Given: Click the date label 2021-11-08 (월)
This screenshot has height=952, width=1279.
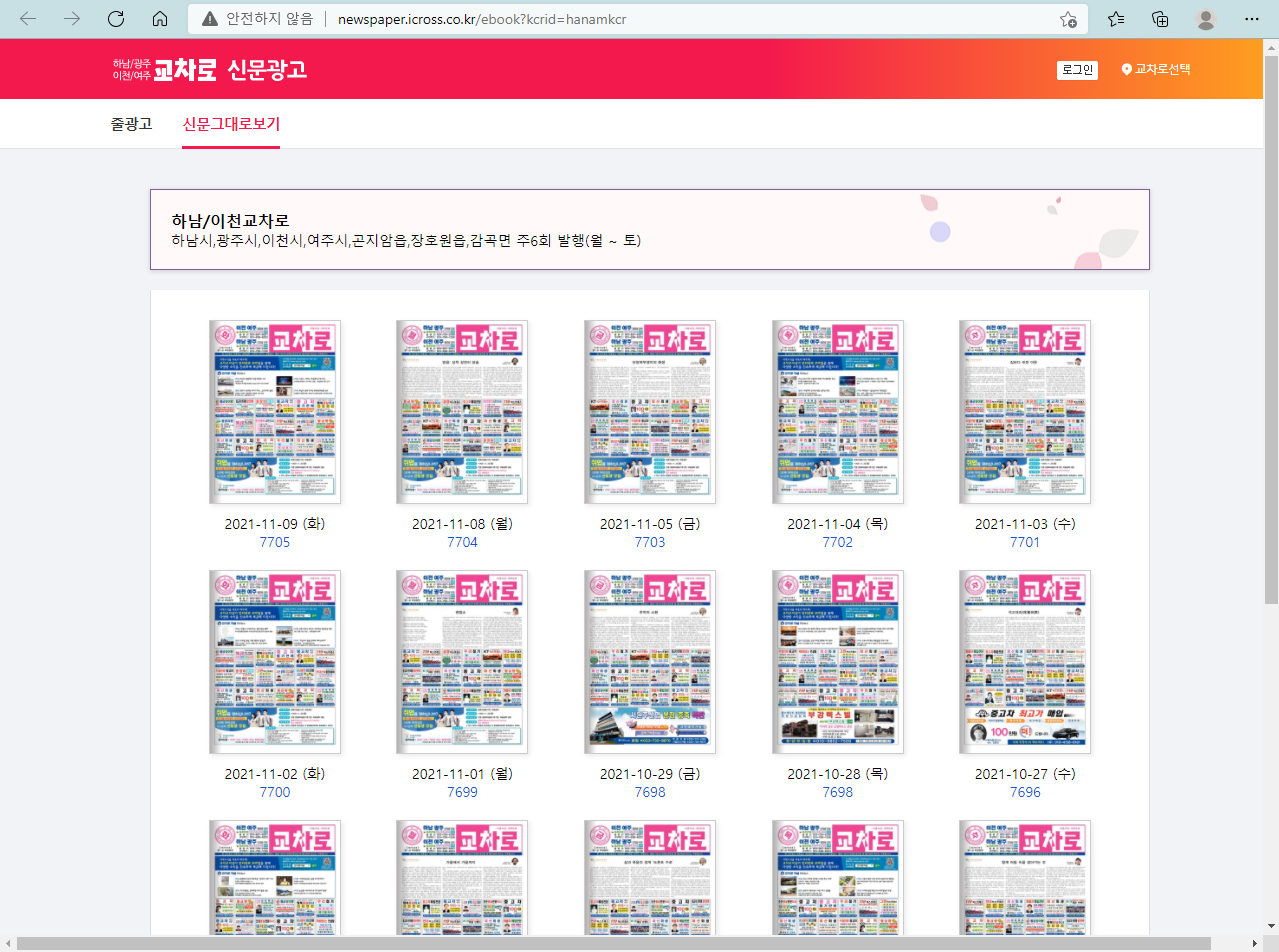Looking at the screenshot, I should point(462,524).
